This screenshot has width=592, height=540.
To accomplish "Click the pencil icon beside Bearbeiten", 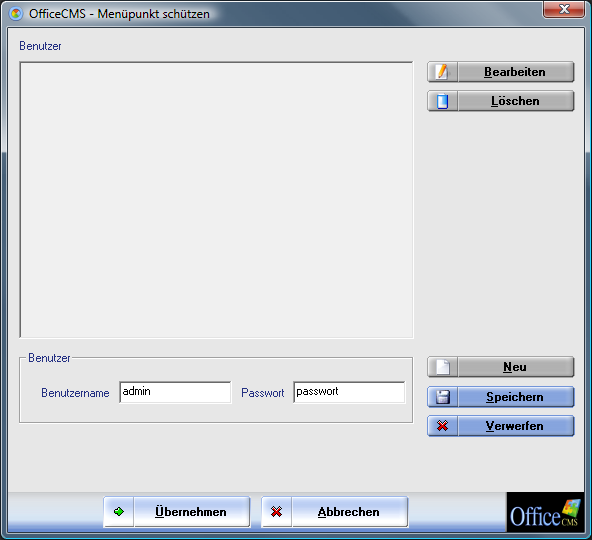I will 442,72.
